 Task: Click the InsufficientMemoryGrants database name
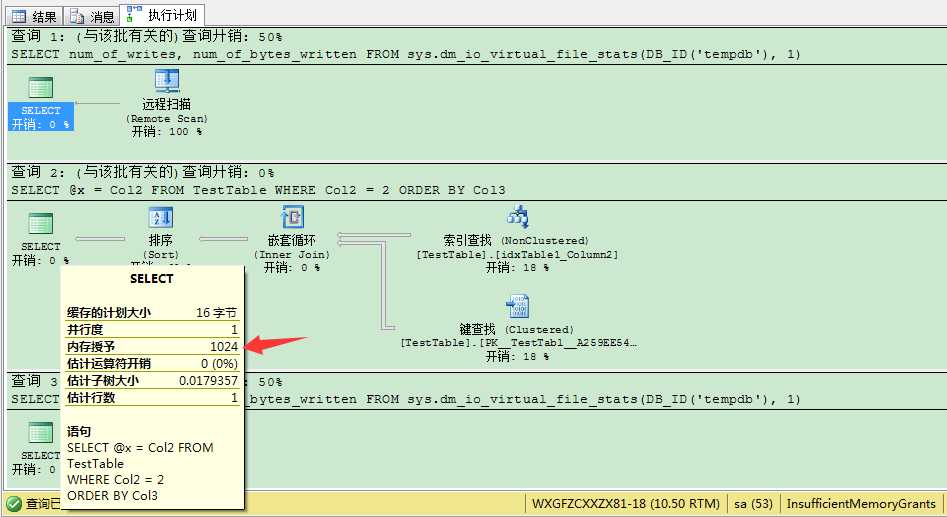click(x=861, y=504)
